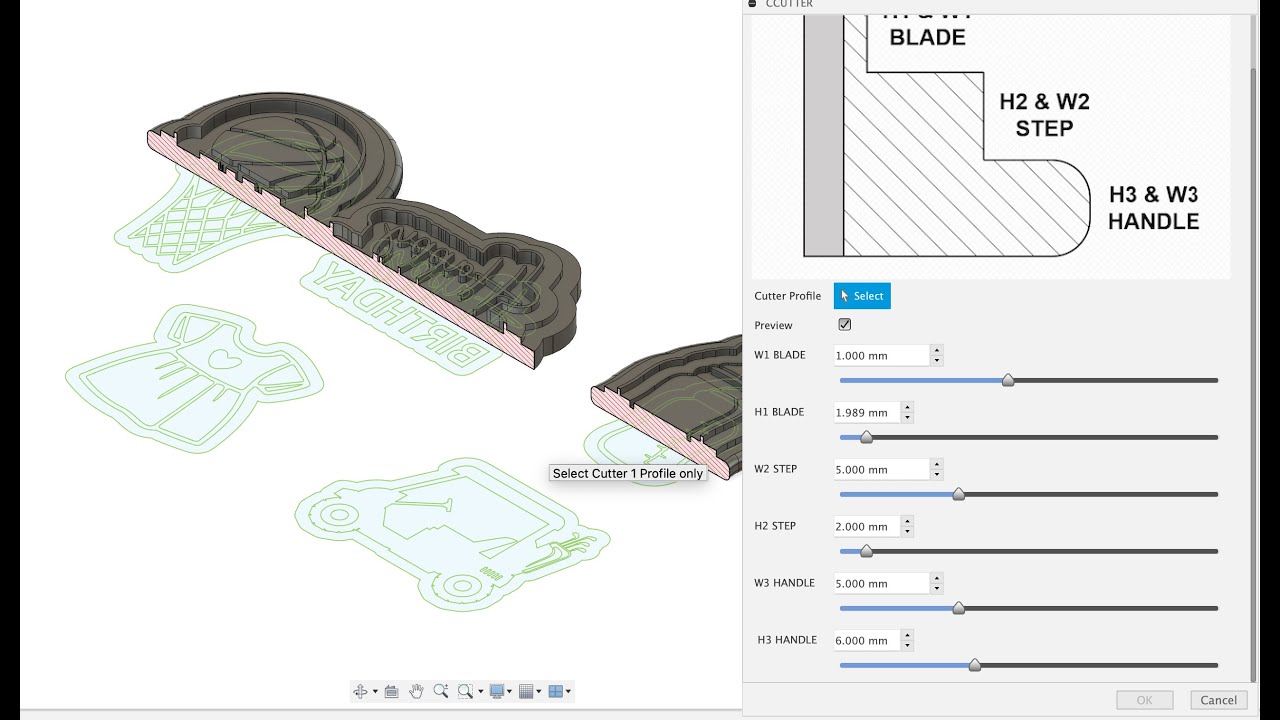
Task: Expand Grid and Snaps dropdown arrow
Action: [x=539, y=691]
